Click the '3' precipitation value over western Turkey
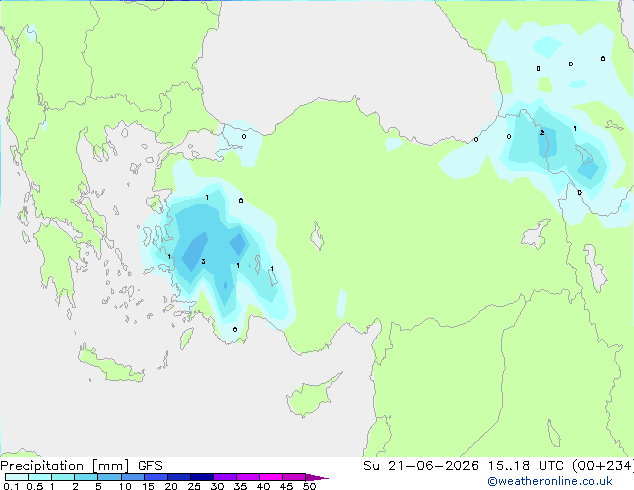Screen dimensions: 634x490 click(203, 262)
